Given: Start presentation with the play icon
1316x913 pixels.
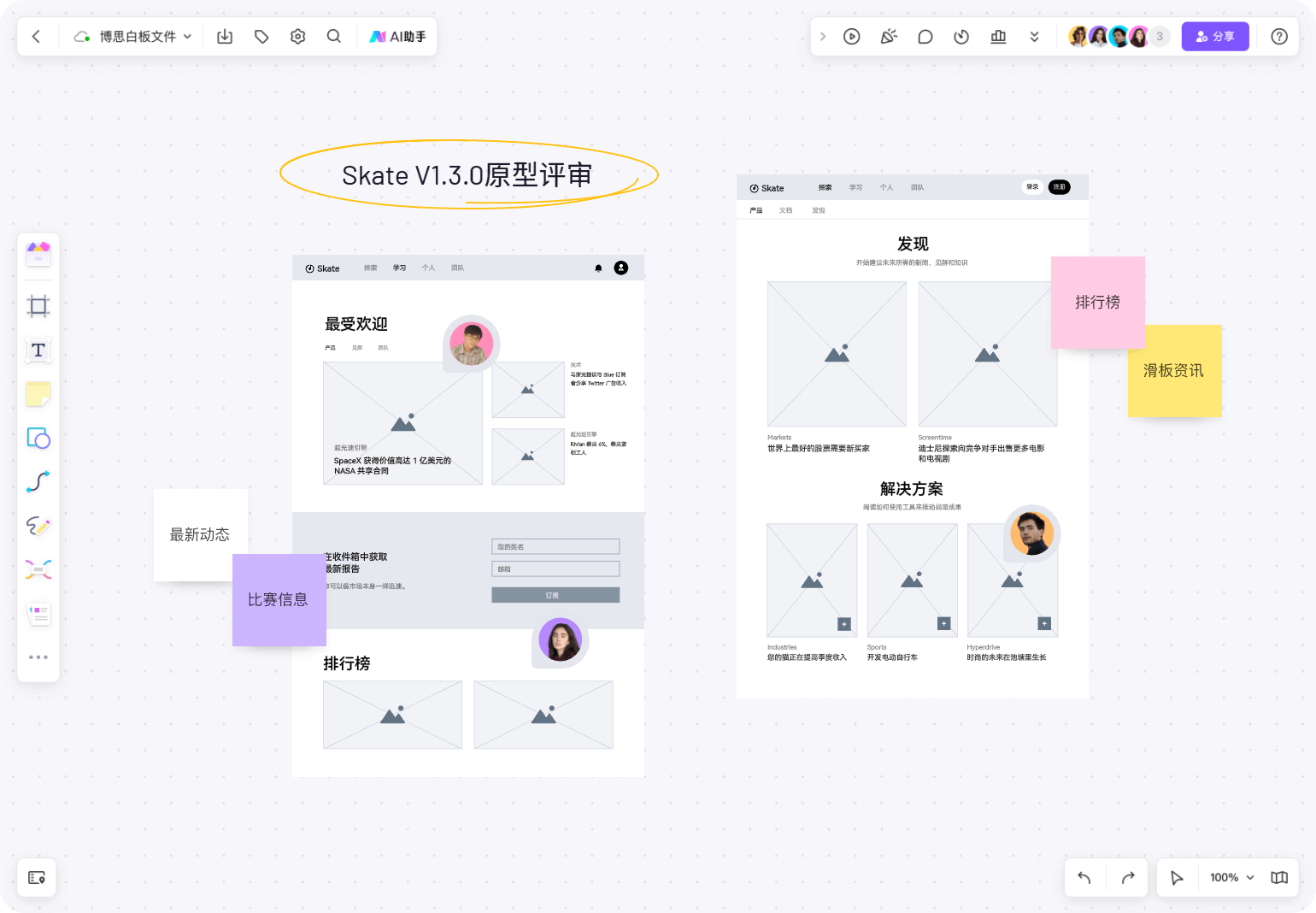Looking at the screenshot, I should 851,37.
